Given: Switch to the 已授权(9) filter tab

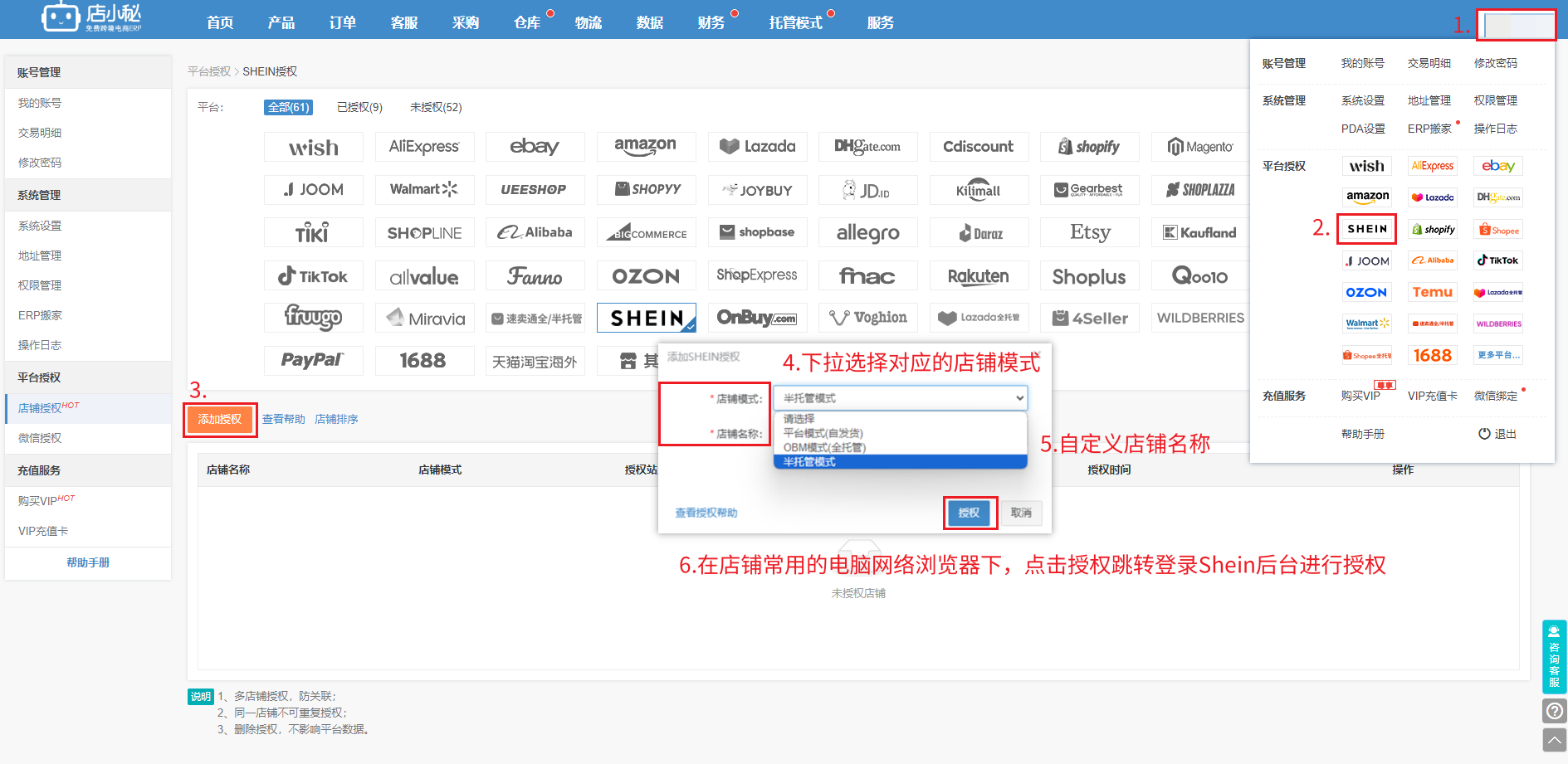Looking at the screenshot, I should (x=359, y=107).
